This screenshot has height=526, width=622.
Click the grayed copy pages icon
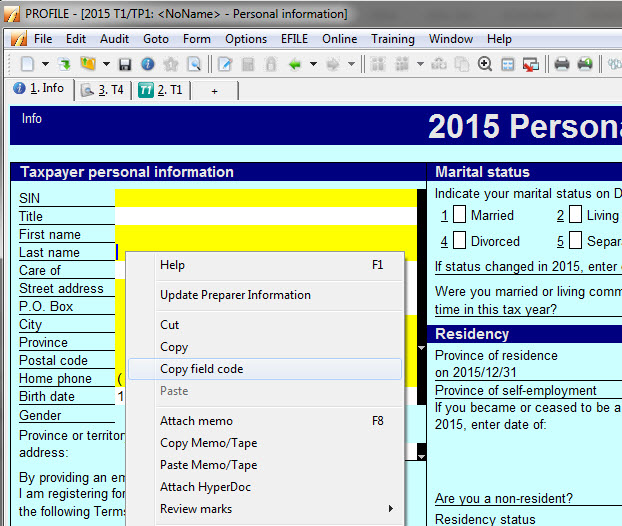pyautogui.click(x=462, y=64)
